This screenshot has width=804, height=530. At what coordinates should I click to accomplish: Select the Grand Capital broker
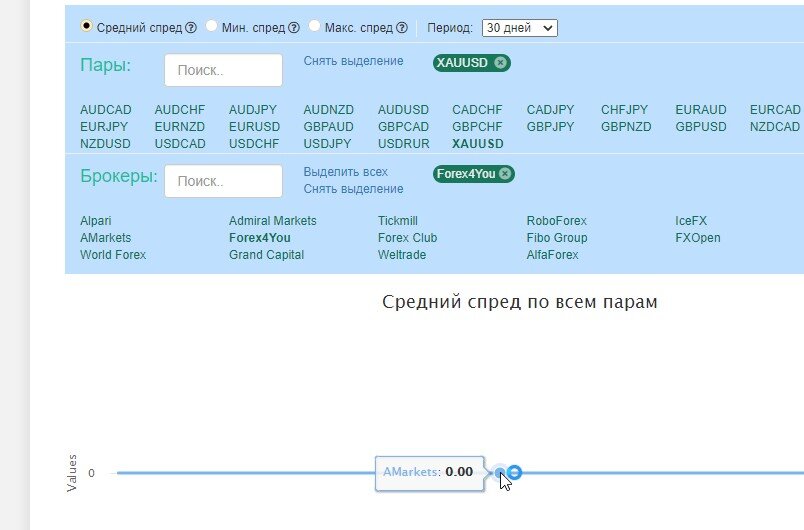[266, 255]
